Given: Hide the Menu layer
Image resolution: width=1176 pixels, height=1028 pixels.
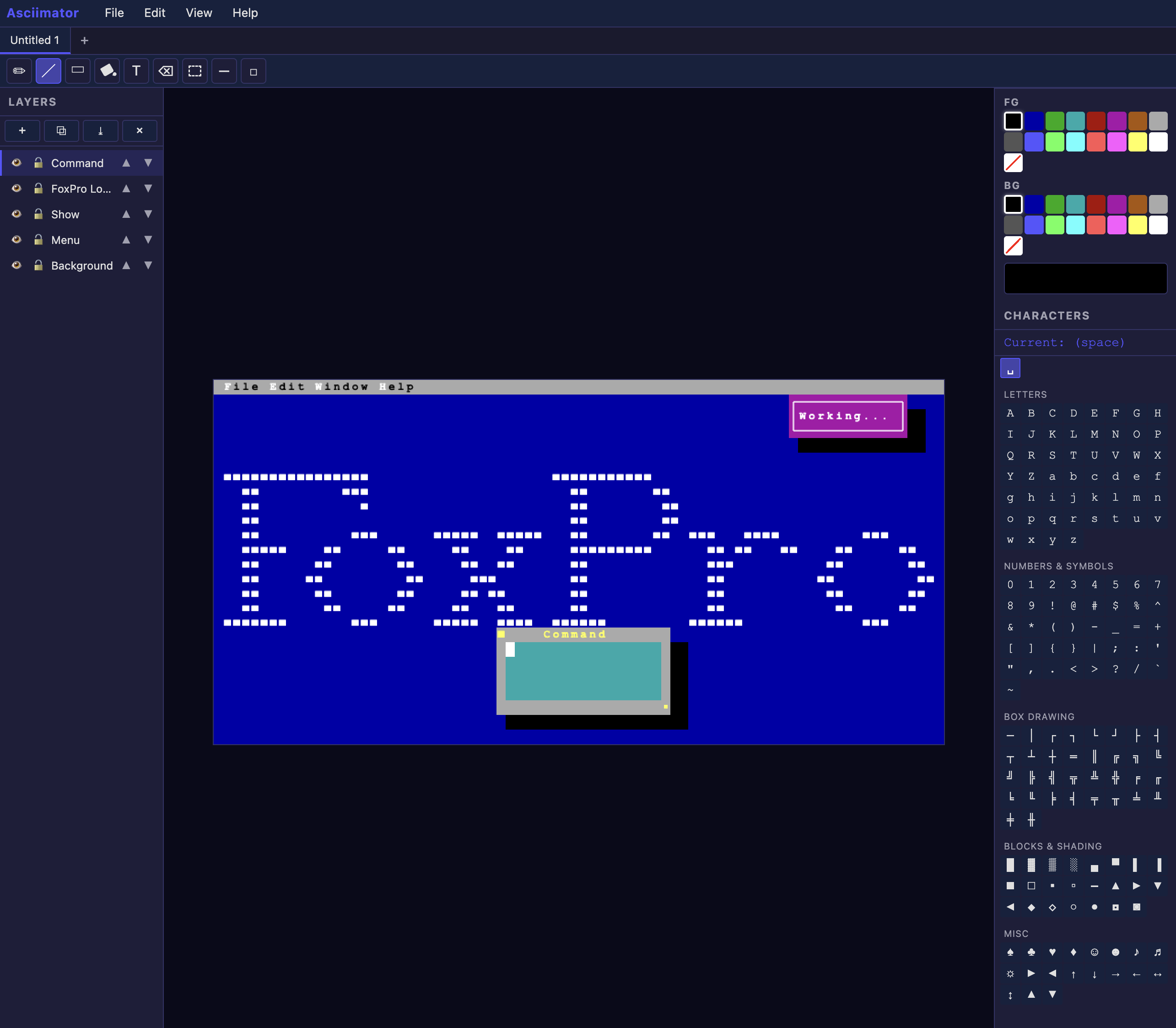Looking at the screenshot, I should click(x=16, y=240).
